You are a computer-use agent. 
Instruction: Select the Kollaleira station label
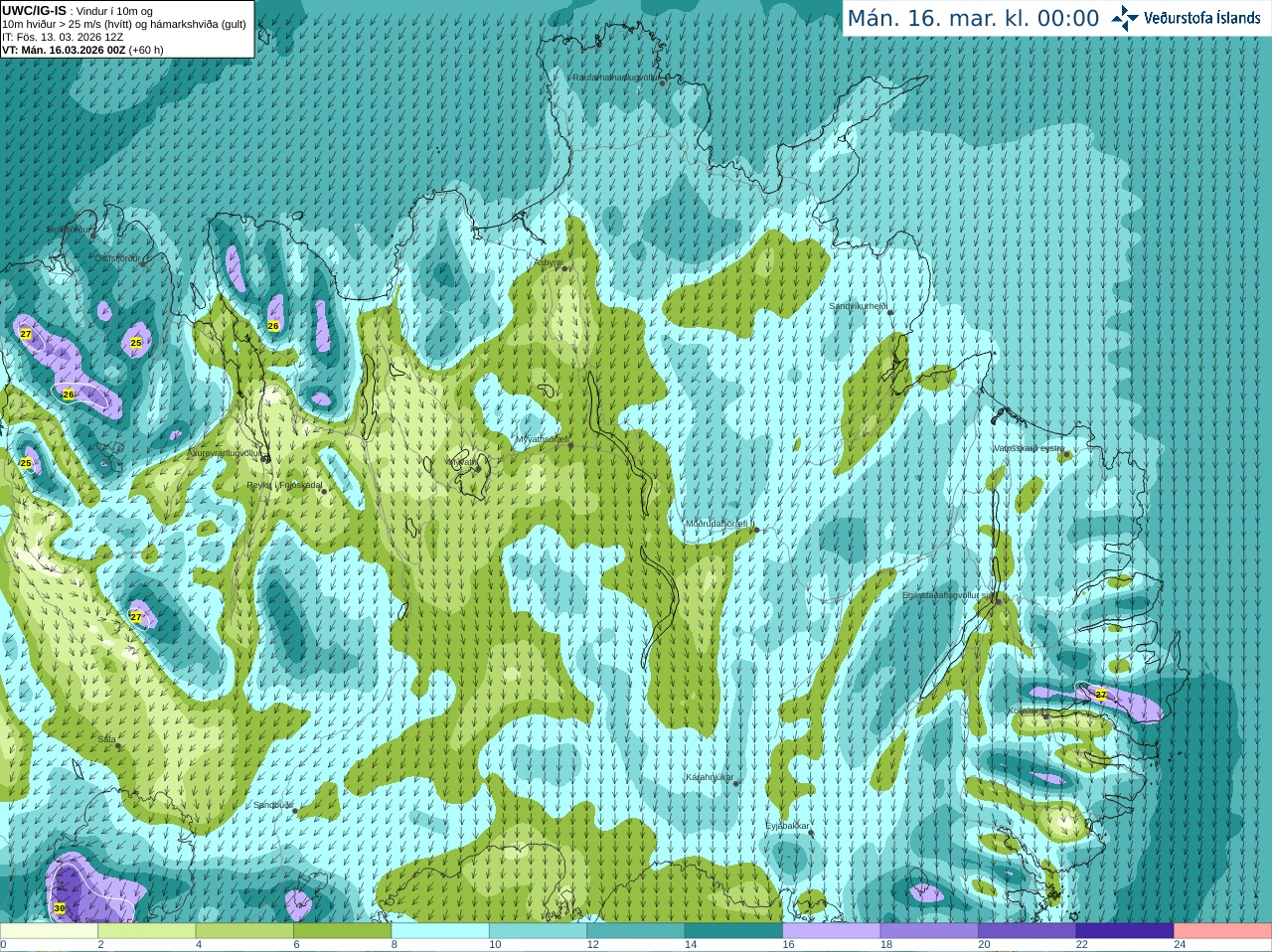(1026, 711)
